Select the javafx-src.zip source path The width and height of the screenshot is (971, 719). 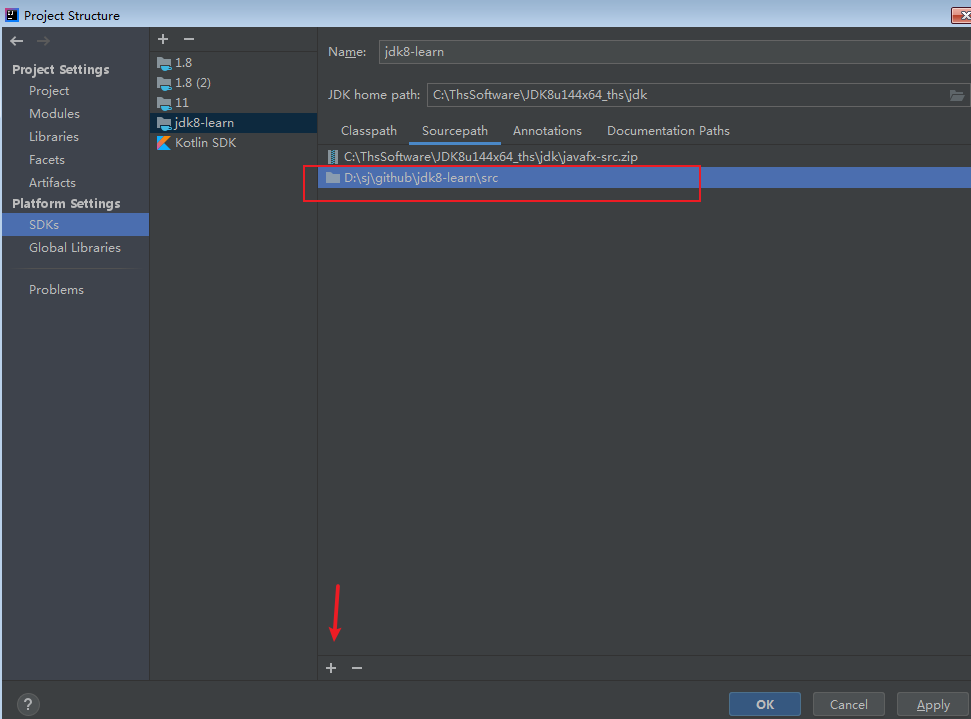[x=644, y=157]
